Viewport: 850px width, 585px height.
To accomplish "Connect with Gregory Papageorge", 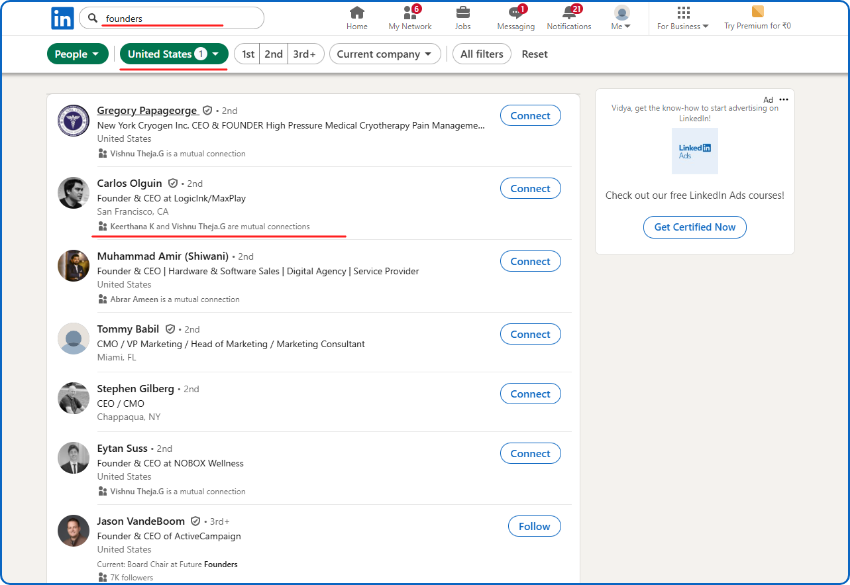I will click(x=530, y=115).
